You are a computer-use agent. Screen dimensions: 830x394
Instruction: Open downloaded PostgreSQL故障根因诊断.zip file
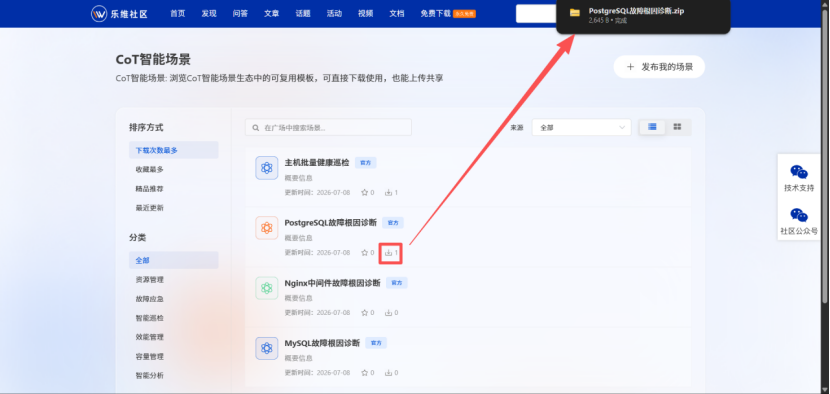tap(636, 11)
